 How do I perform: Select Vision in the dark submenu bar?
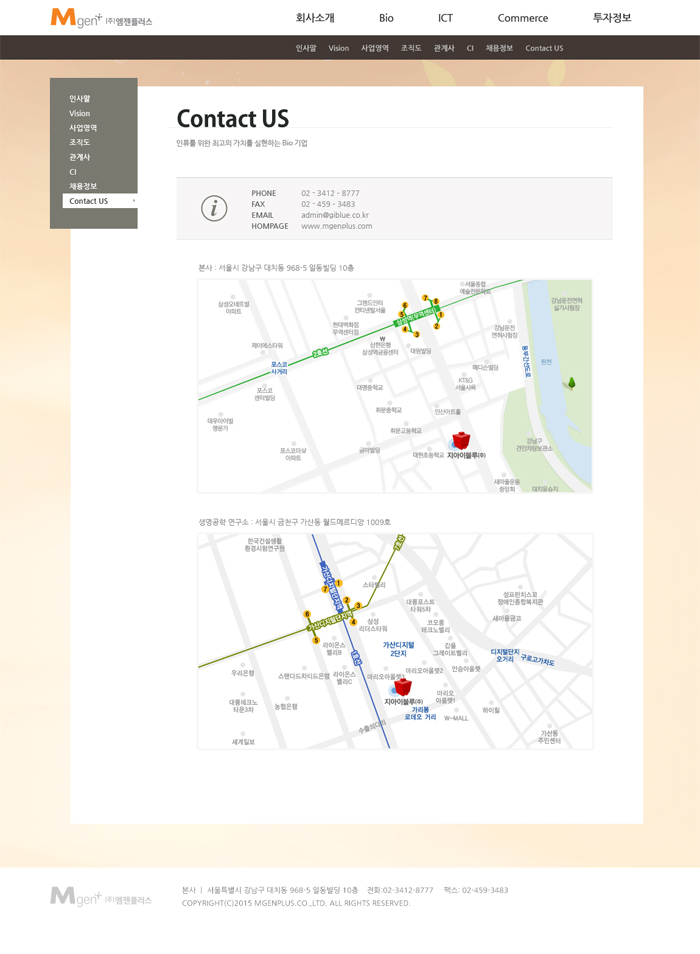339,48
